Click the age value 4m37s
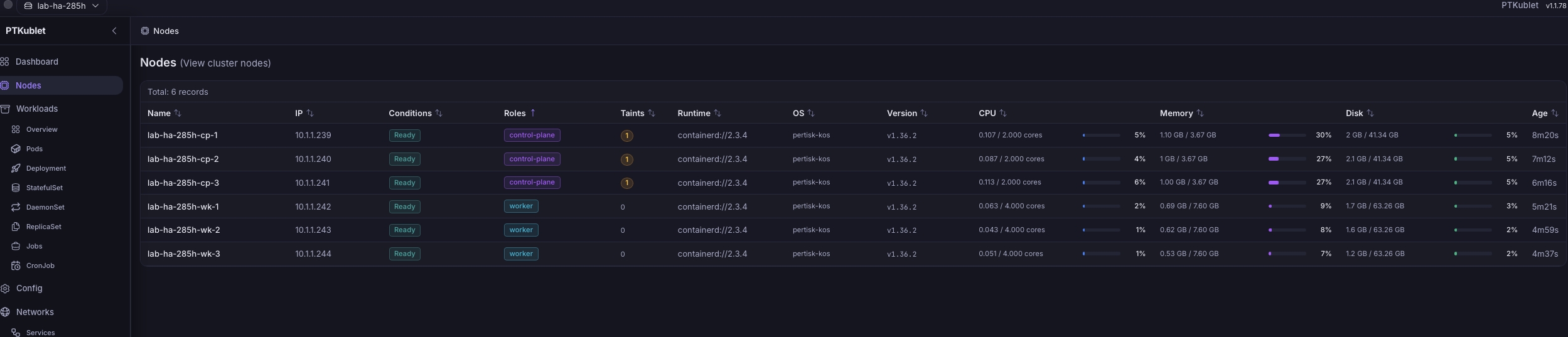Screen dimensions: 1568x337 click(x=1545, y=254)
